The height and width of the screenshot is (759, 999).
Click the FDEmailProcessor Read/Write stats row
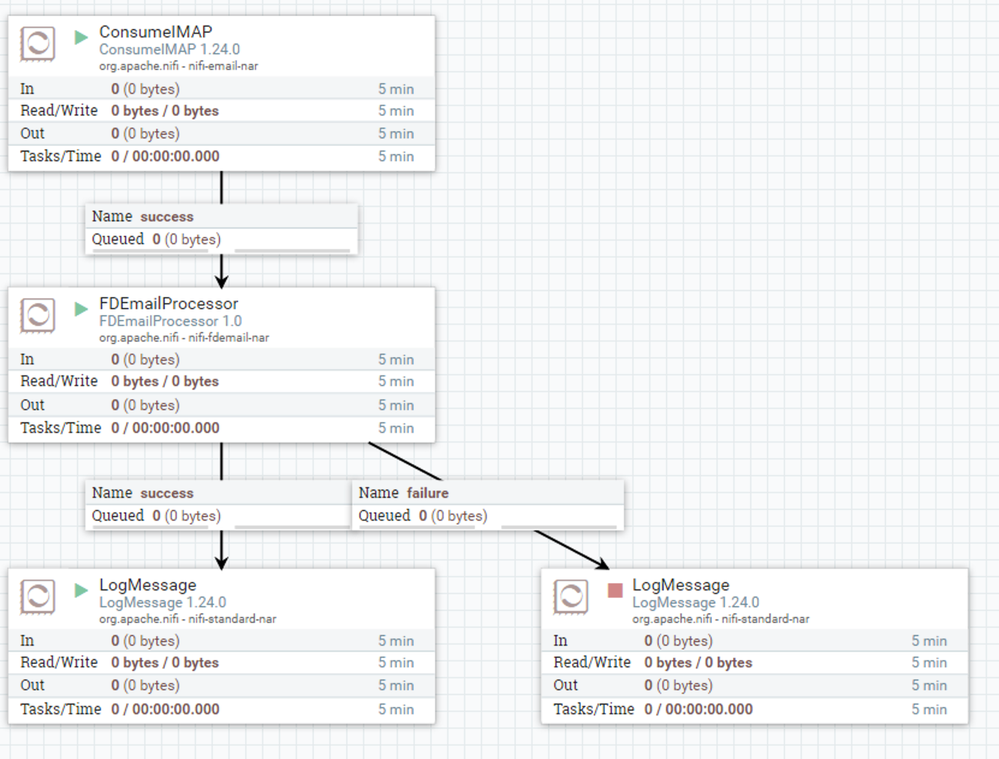pyautogui.click(x=221, y=382)
